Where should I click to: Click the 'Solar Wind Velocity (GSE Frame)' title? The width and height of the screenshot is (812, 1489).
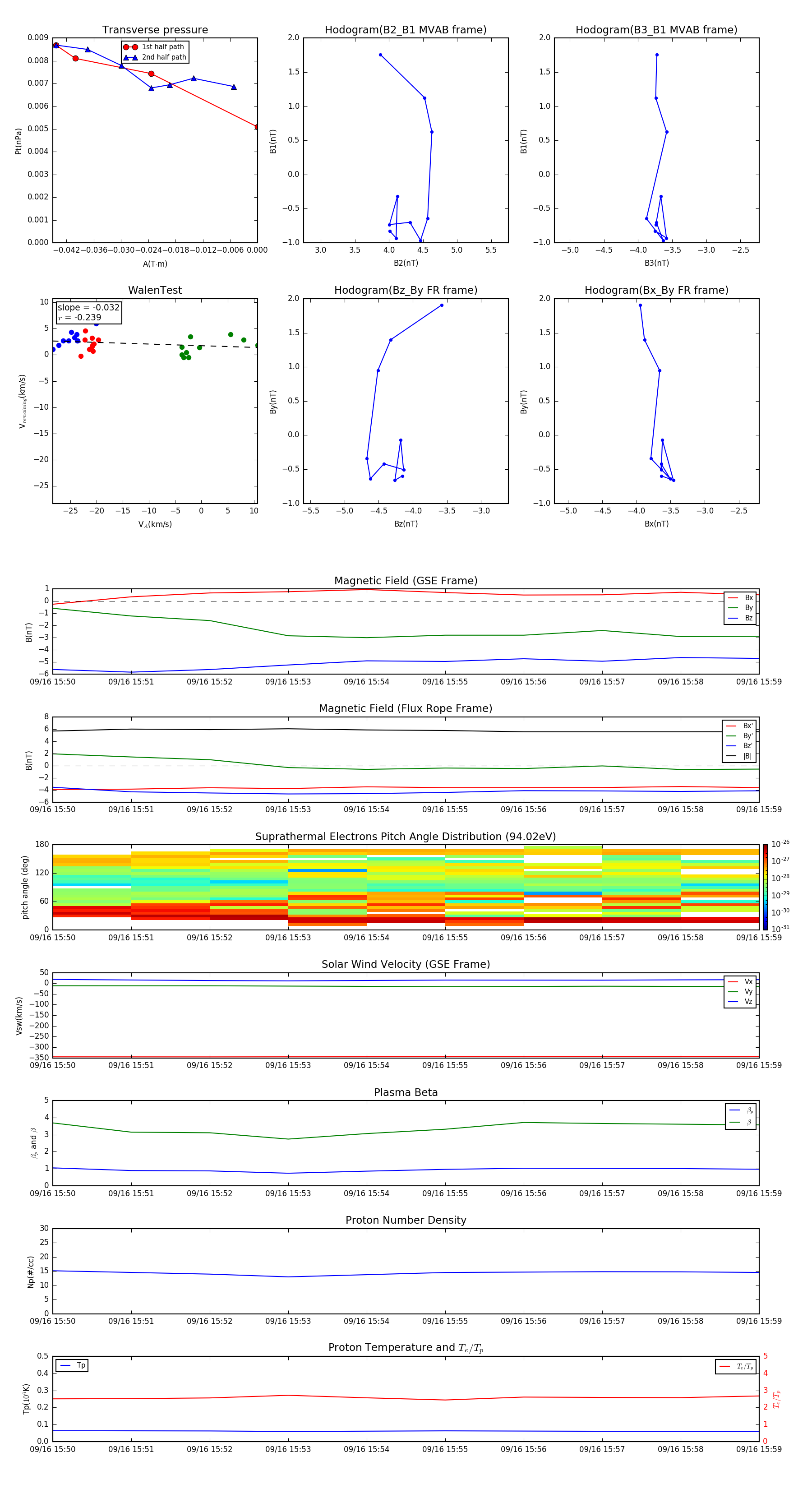pos(406,964)
